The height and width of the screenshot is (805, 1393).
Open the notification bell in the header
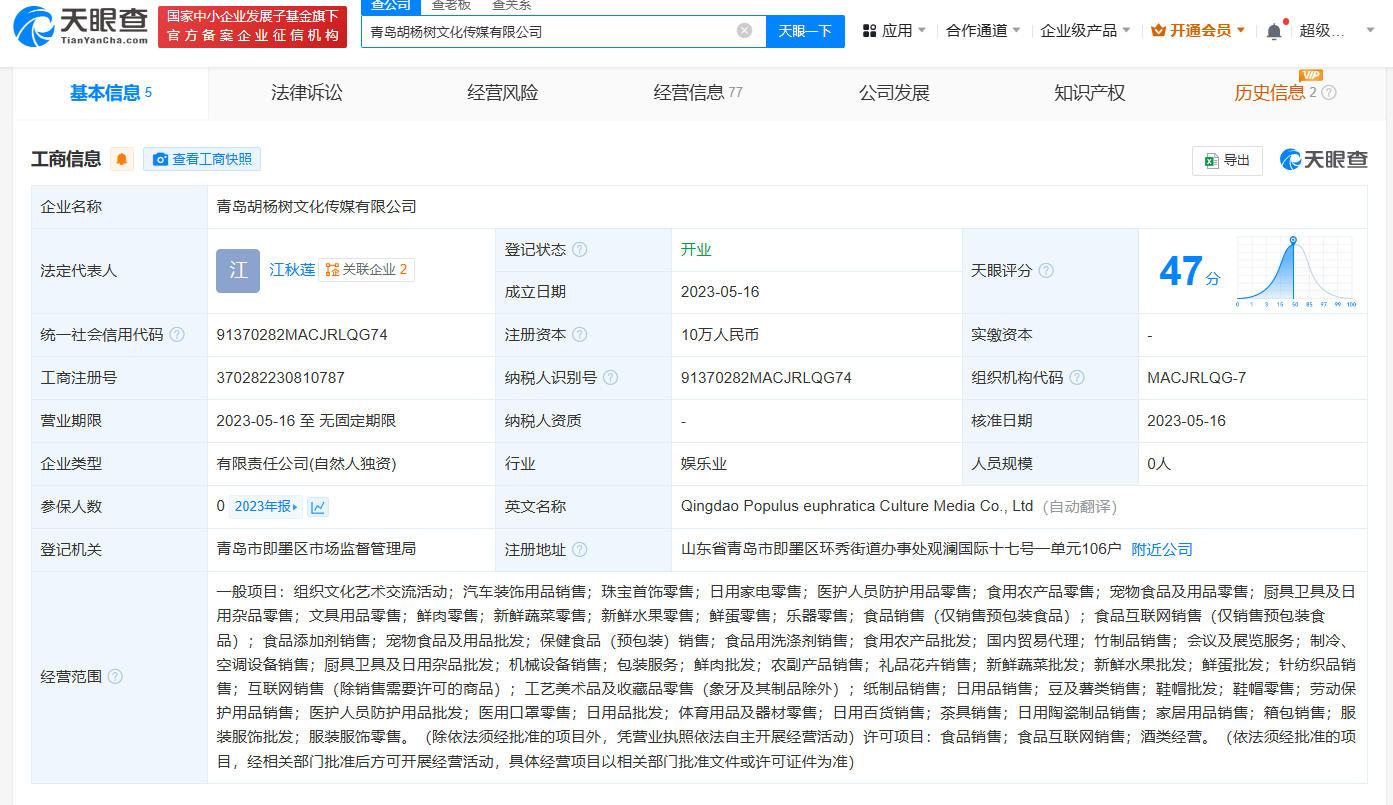tap(1273, 31)
